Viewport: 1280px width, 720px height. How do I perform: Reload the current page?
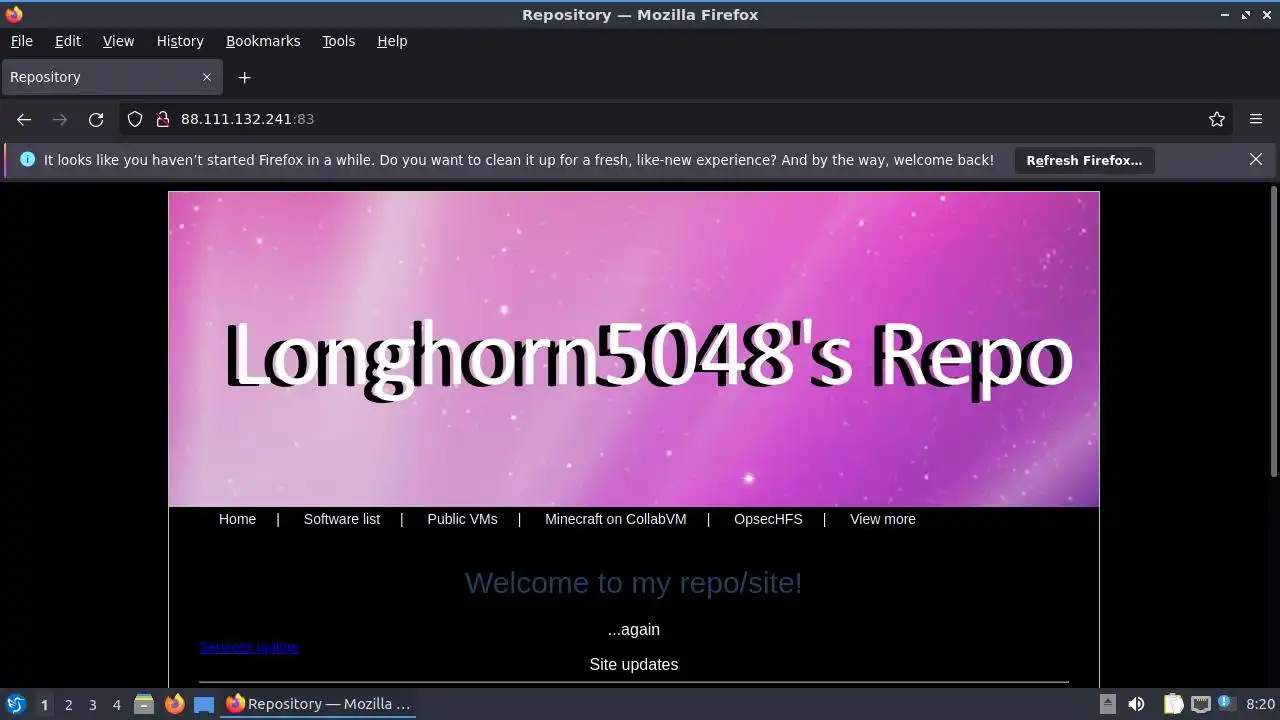click(96, 119)
